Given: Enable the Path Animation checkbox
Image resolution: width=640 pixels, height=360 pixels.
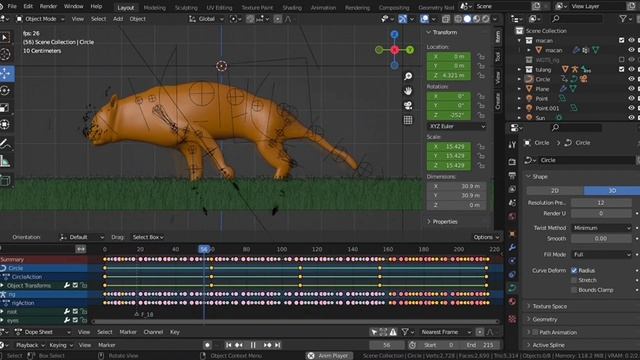Looking at the screenshot, I should [536, 332].
